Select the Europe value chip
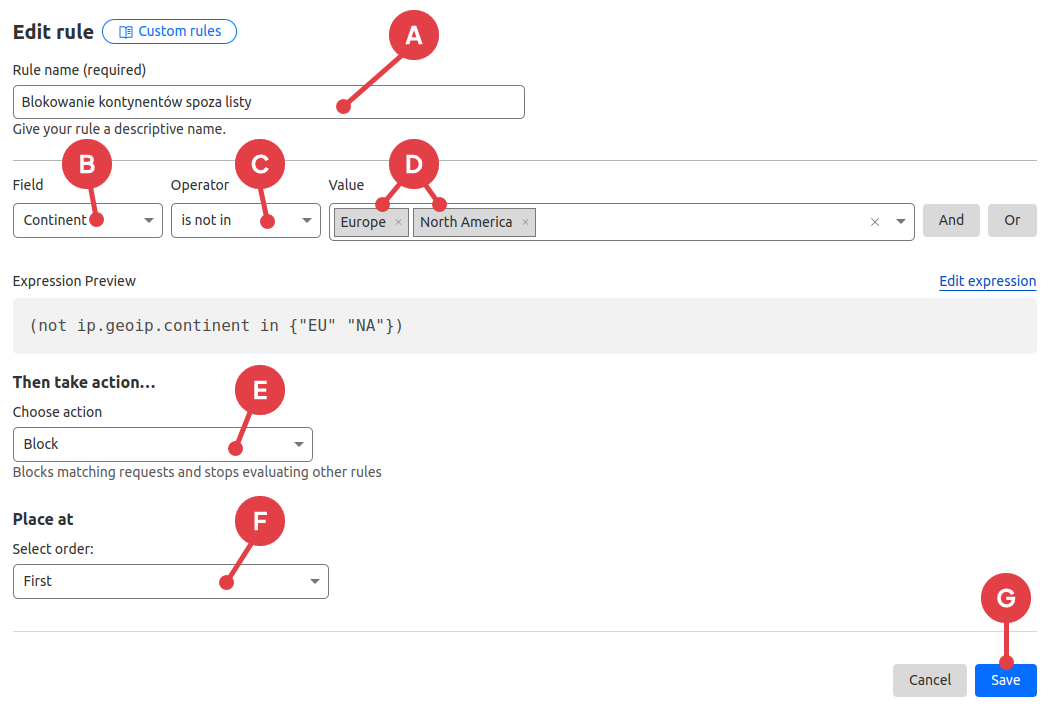 tap(362, 222)
